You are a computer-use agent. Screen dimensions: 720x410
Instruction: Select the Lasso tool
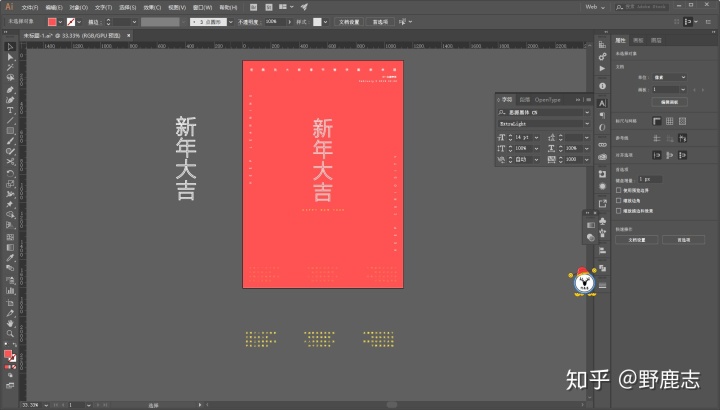pos(10,78)
